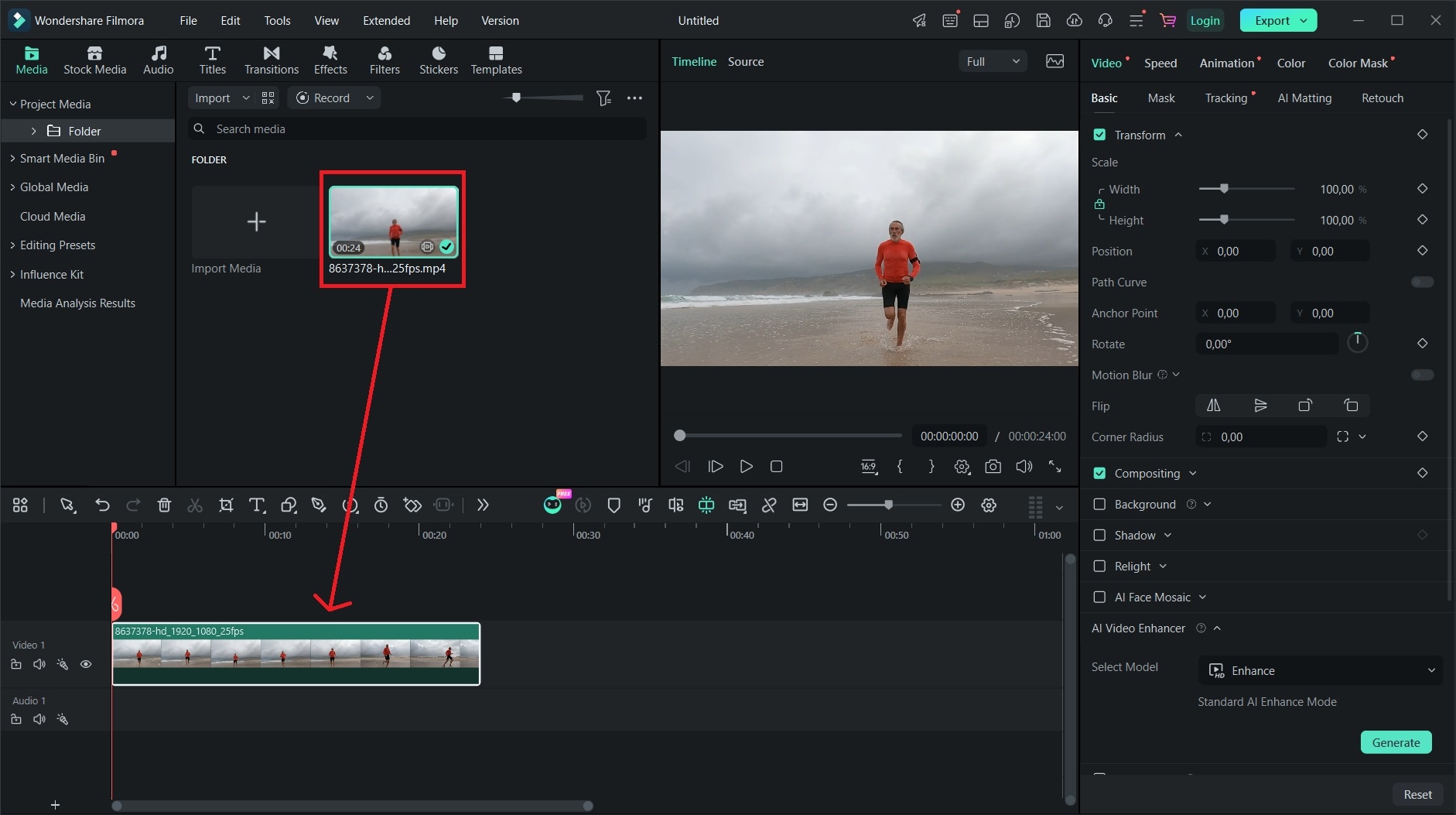Click the Login button
This screenshot has height=815, width=1456.
[x=1205, y=20]
